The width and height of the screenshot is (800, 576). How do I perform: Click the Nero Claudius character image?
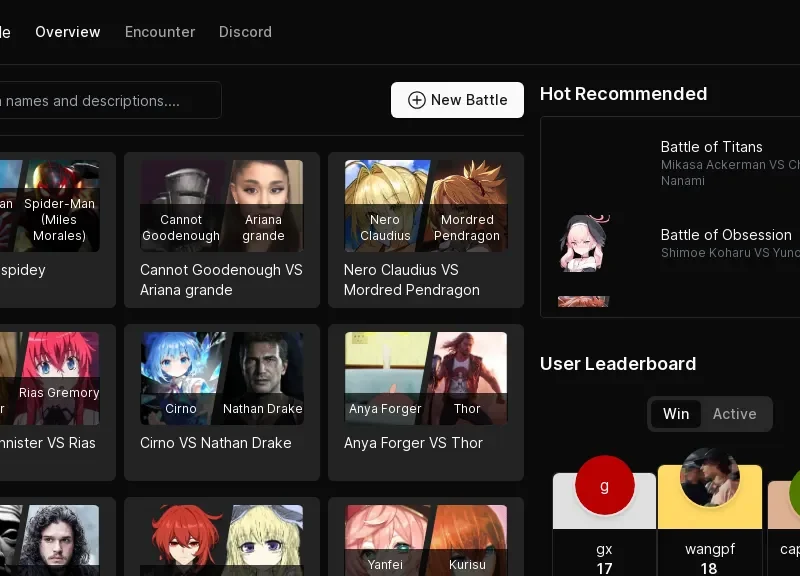[x=385, y=206]
